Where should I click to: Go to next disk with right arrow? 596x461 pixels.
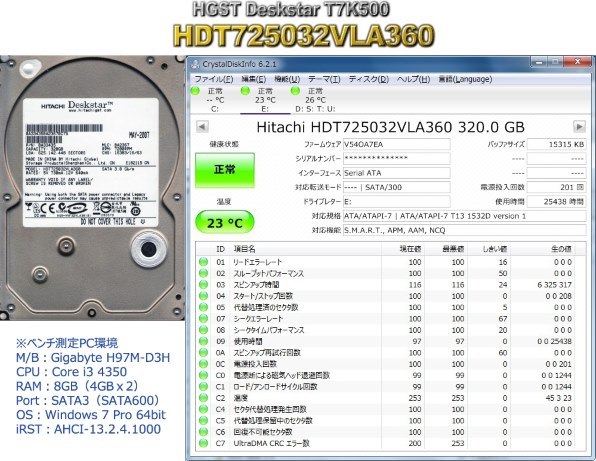(x=579, y=127)
